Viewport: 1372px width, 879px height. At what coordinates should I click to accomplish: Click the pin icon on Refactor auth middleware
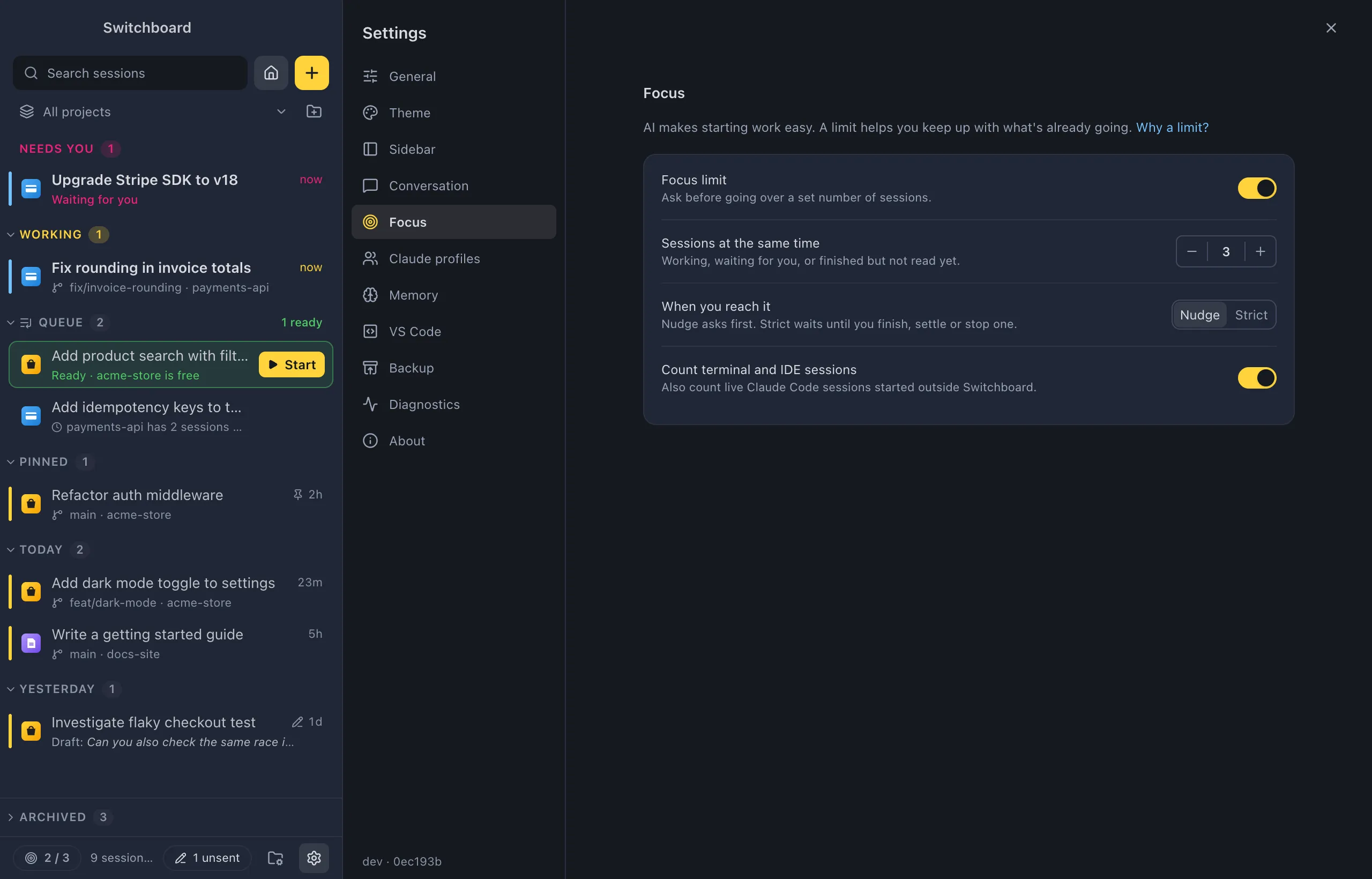[298, 494]
